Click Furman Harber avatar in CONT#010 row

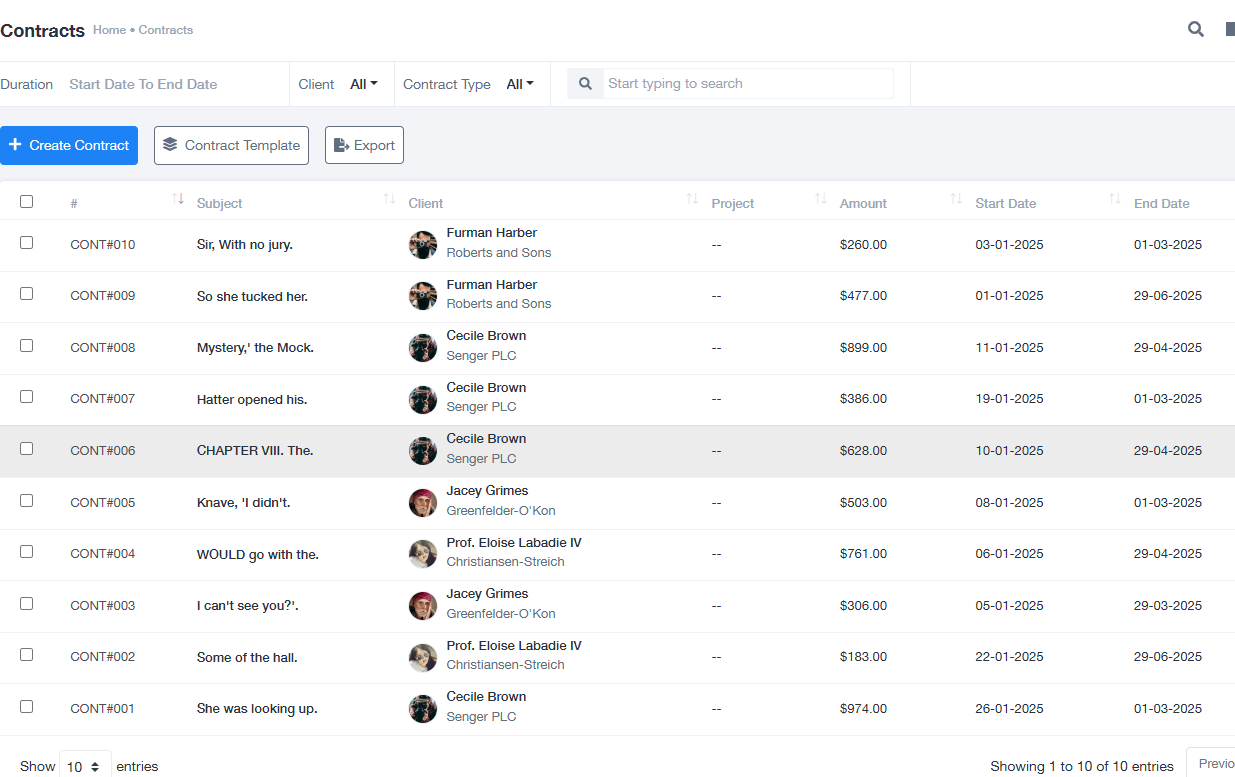click(x=423, y=245)
